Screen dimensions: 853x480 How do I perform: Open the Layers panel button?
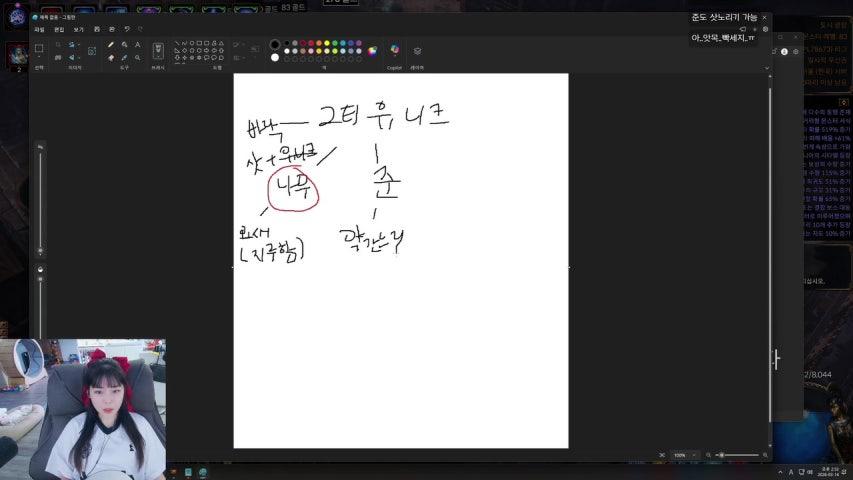click(417, 51)
